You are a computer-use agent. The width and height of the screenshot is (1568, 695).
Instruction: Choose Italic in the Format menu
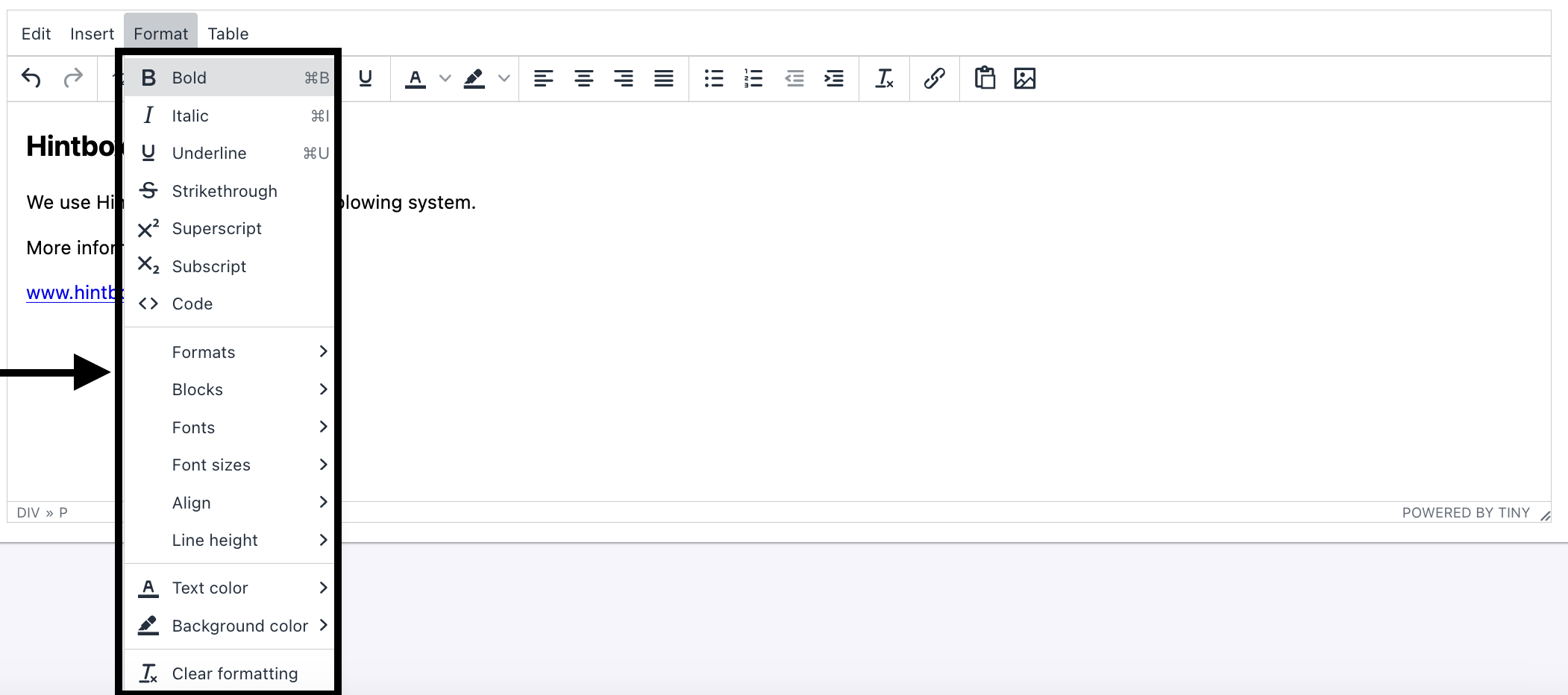tap(228, 116)
